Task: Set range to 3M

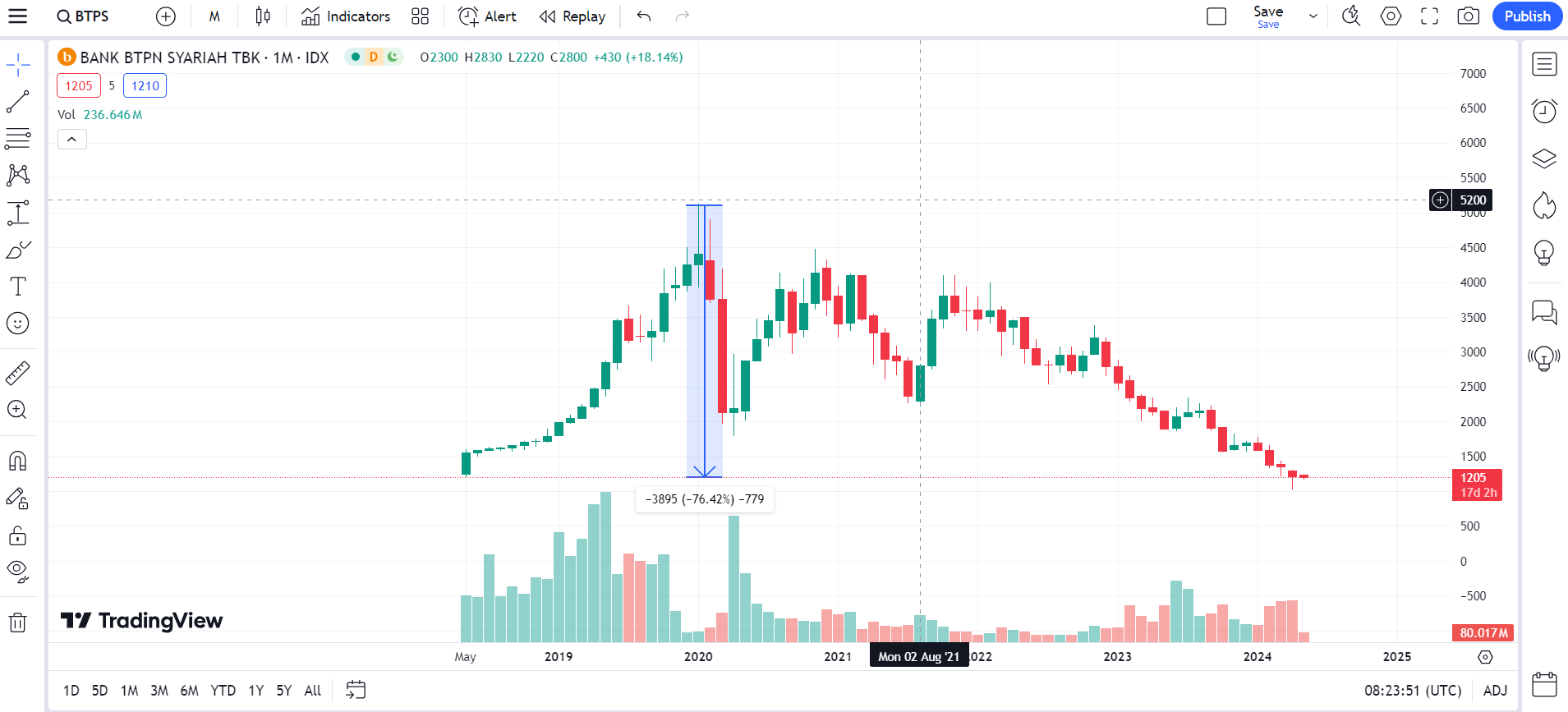Action: click(x=159, y=691)
